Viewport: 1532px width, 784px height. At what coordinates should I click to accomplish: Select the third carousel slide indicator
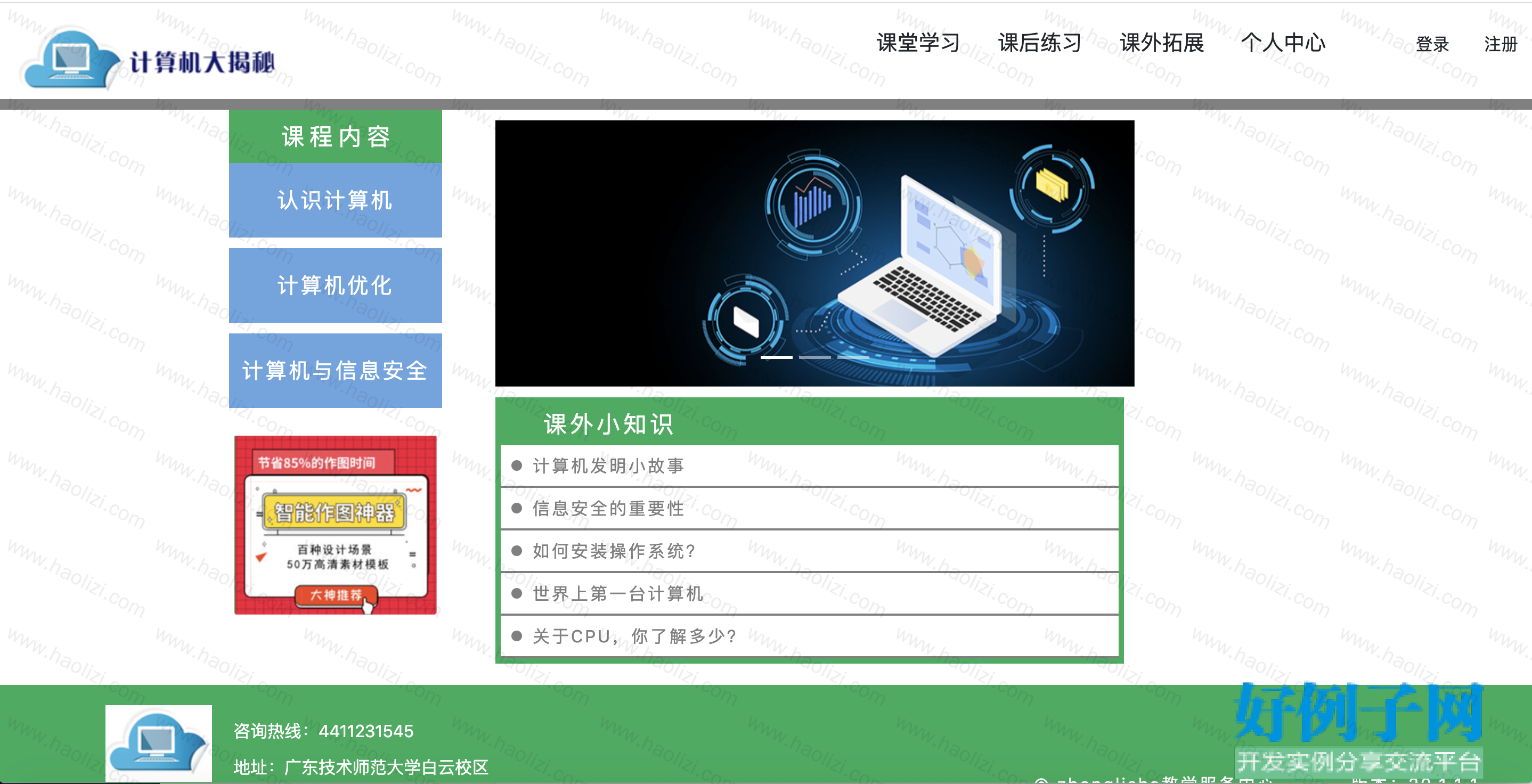point(853,357)
